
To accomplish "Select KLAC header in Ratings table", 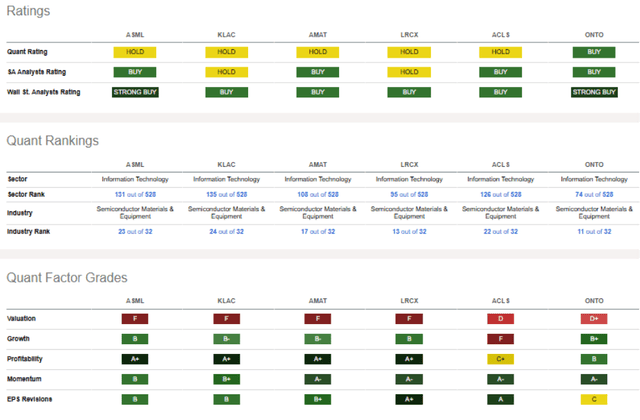I will 227,35.
